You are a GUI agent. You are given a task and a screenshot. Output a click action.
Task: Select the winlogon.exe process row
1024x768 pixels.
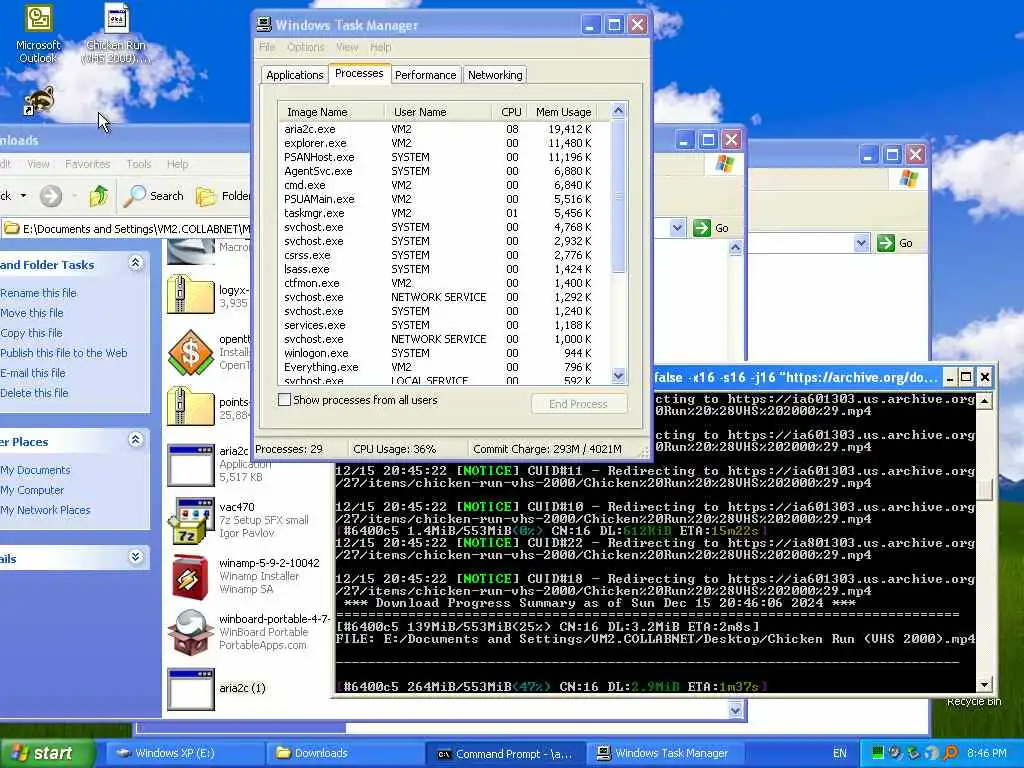[444, 353]
